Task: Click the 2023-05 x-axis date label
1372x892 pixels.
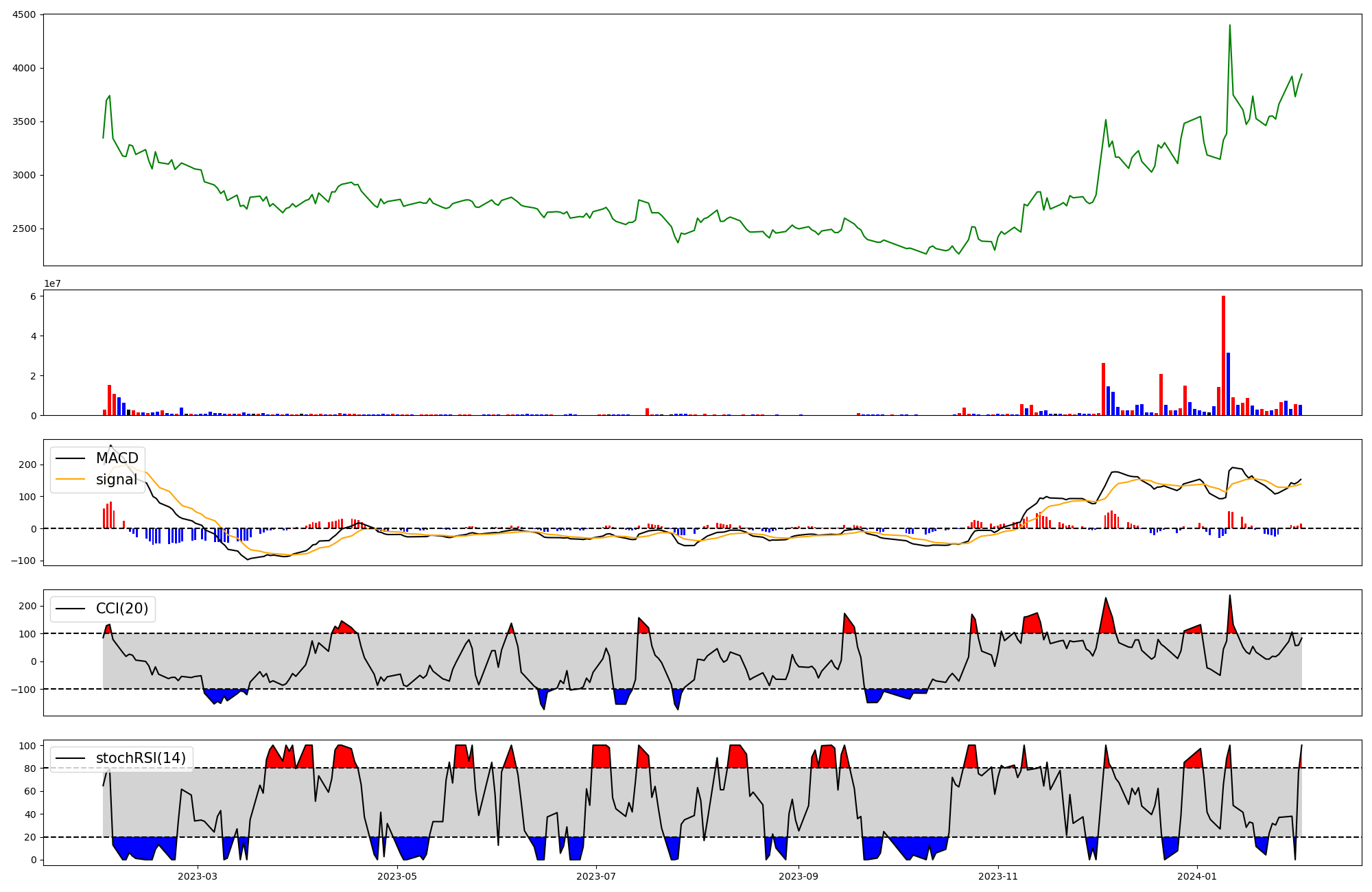Action: (x=397, y=876)
